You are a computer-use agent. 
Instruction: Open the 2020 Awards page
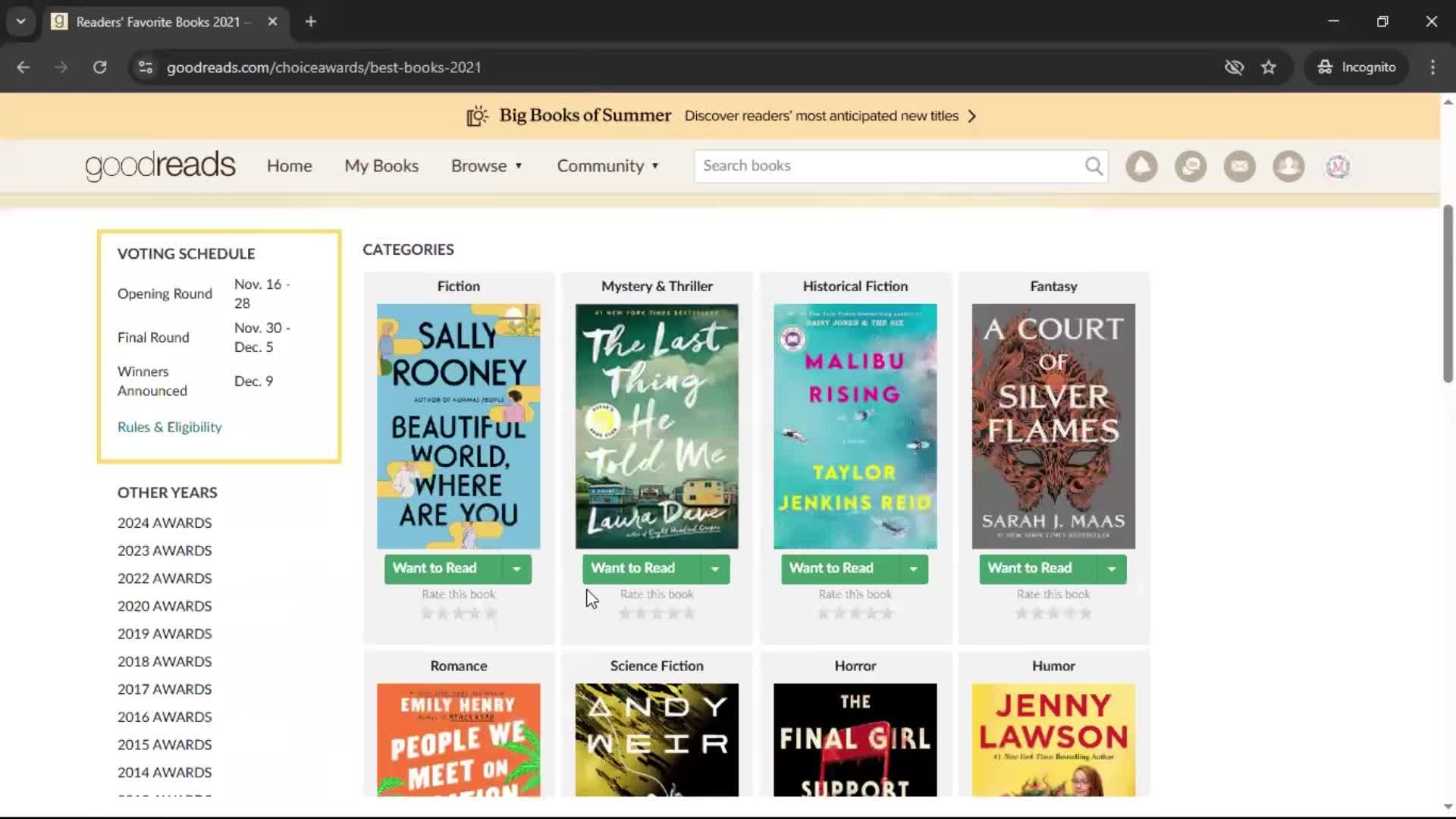pyautogui.click(x=165, y=606)
